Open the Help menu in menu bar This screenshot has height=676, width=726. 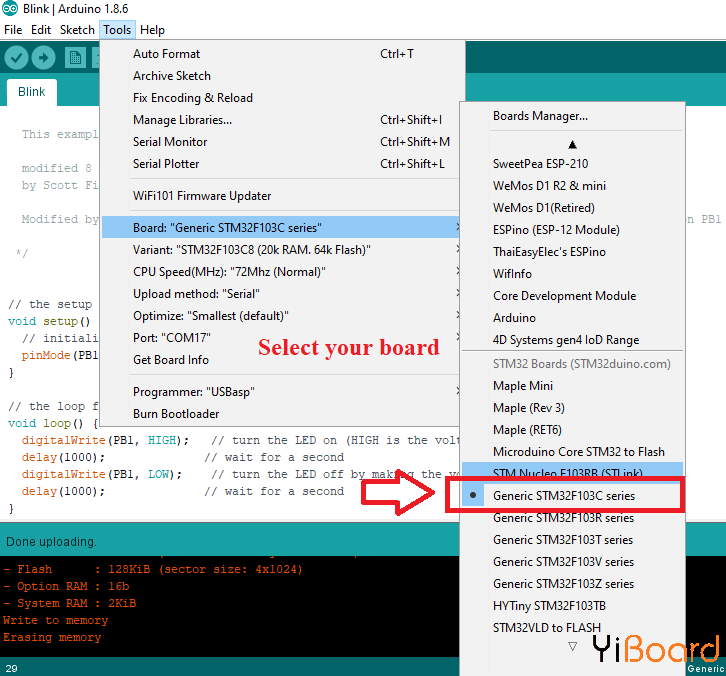pos(152,30)
